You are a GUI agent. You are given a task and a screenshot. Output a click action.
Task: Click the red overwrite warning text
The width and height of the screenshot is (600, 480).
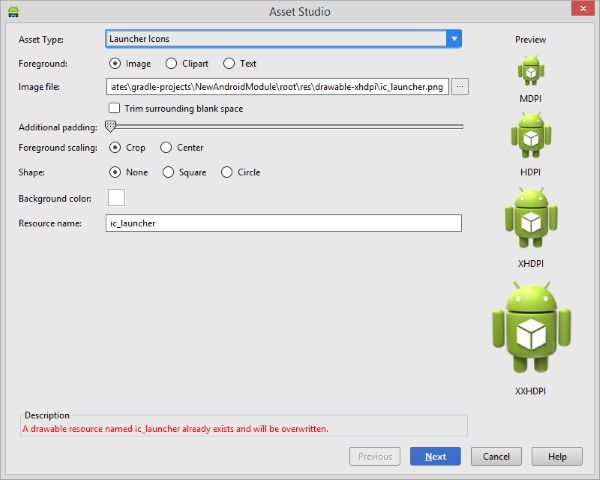pos(175,429)
